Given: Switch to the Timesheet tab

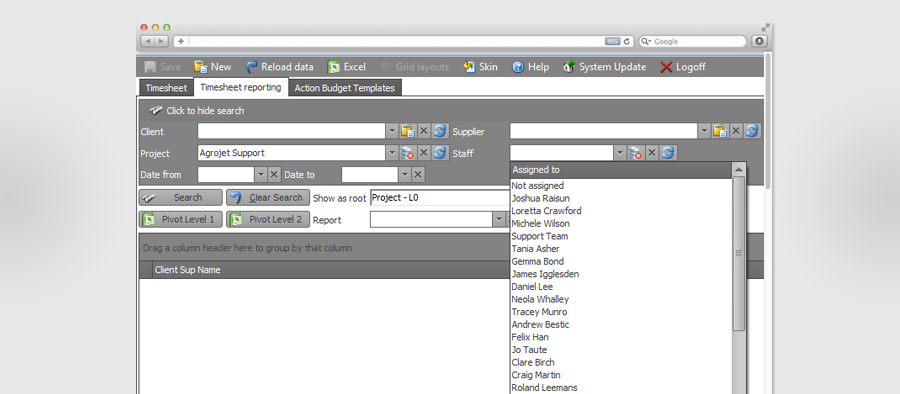Looking at the screenshot, I should 166,88.
